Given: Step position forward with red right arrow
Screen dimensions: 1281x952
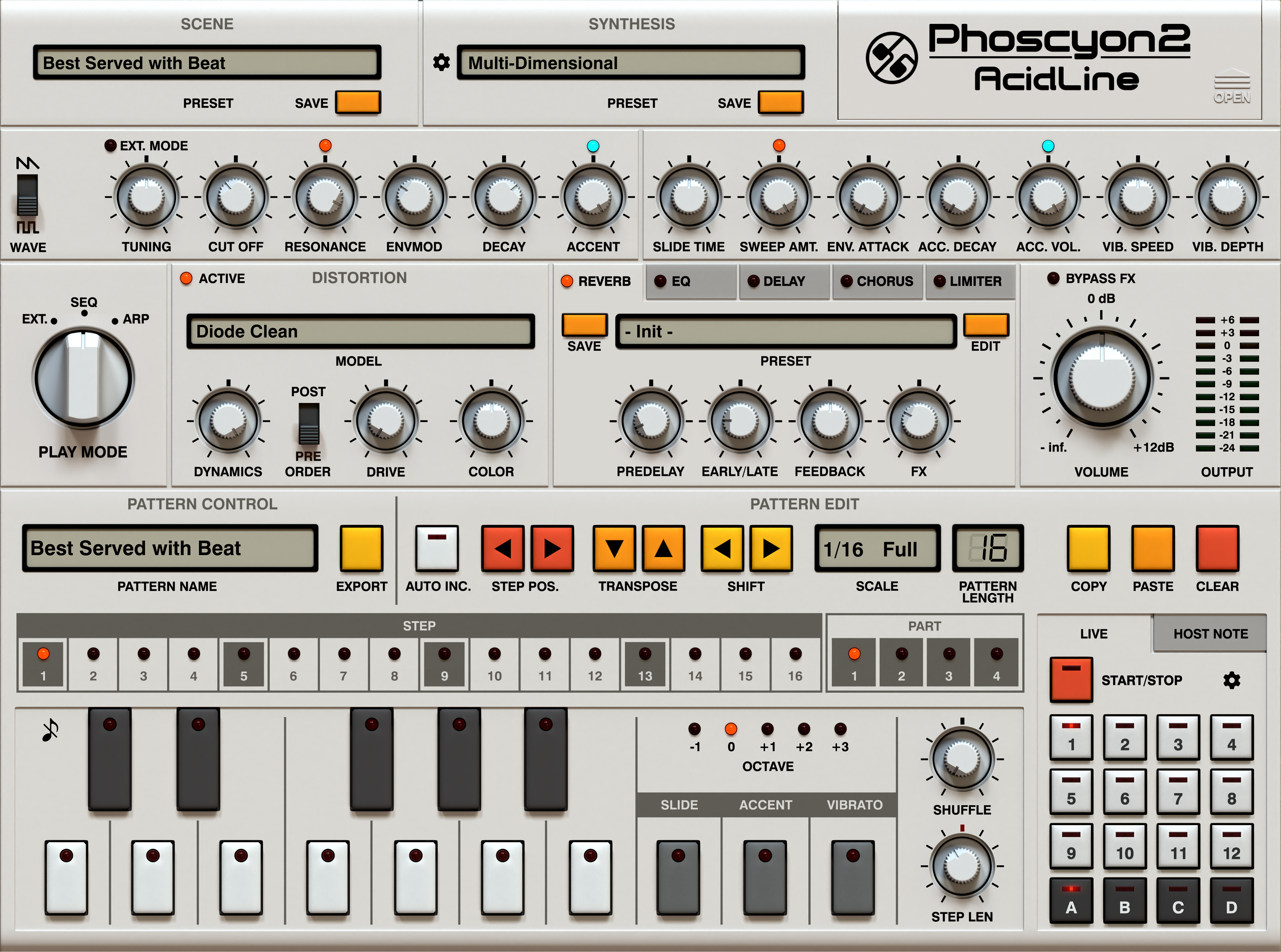Looking at the screenshot, I should 552,548.
